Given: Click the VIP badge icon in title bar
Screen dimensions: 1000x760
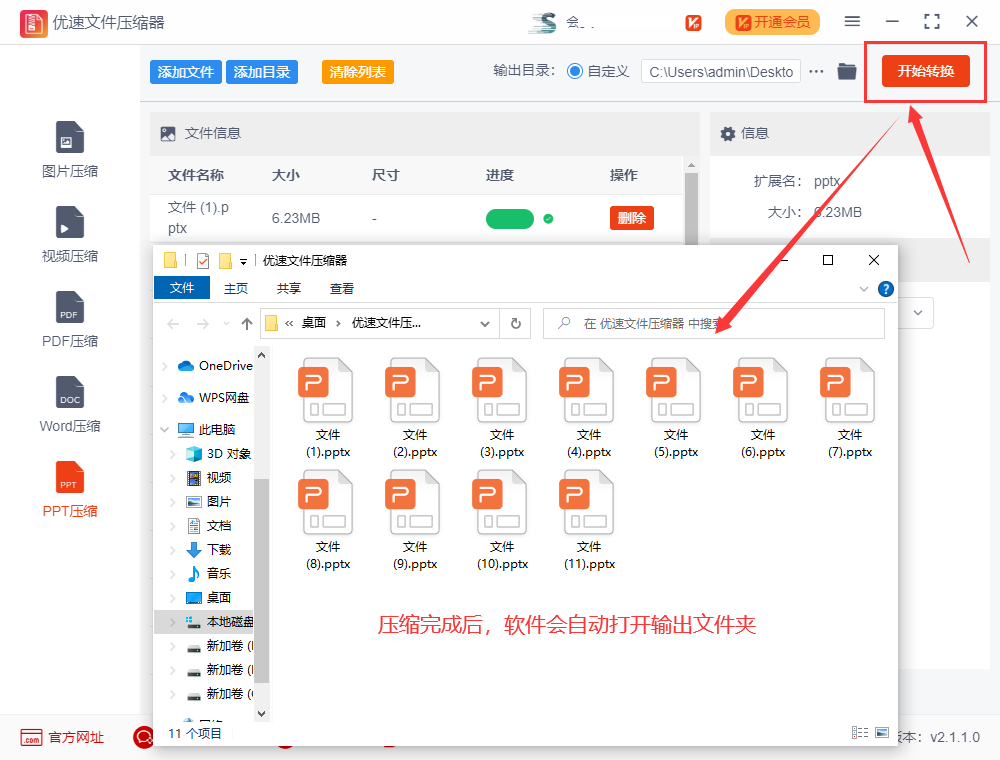Looking at the screenshot, I should tap(693, 23).
